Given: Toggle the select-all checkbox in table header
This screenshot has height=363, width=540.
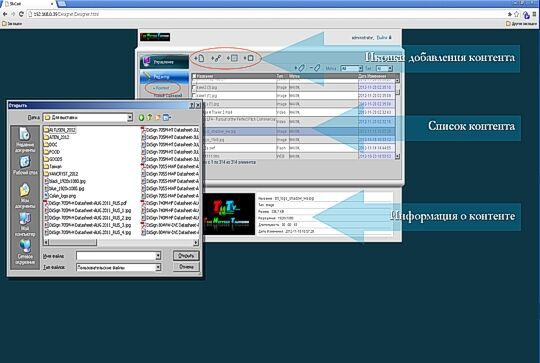Looking at the screenshot, I should point(195,76).
